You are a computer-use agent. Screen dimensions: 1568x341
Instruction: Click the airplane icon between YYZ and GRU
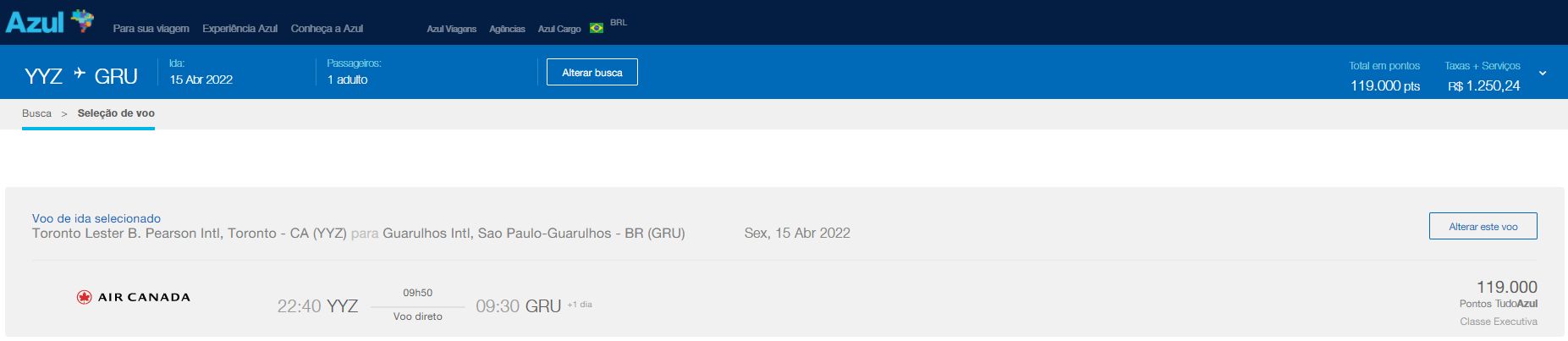(80, 74)
